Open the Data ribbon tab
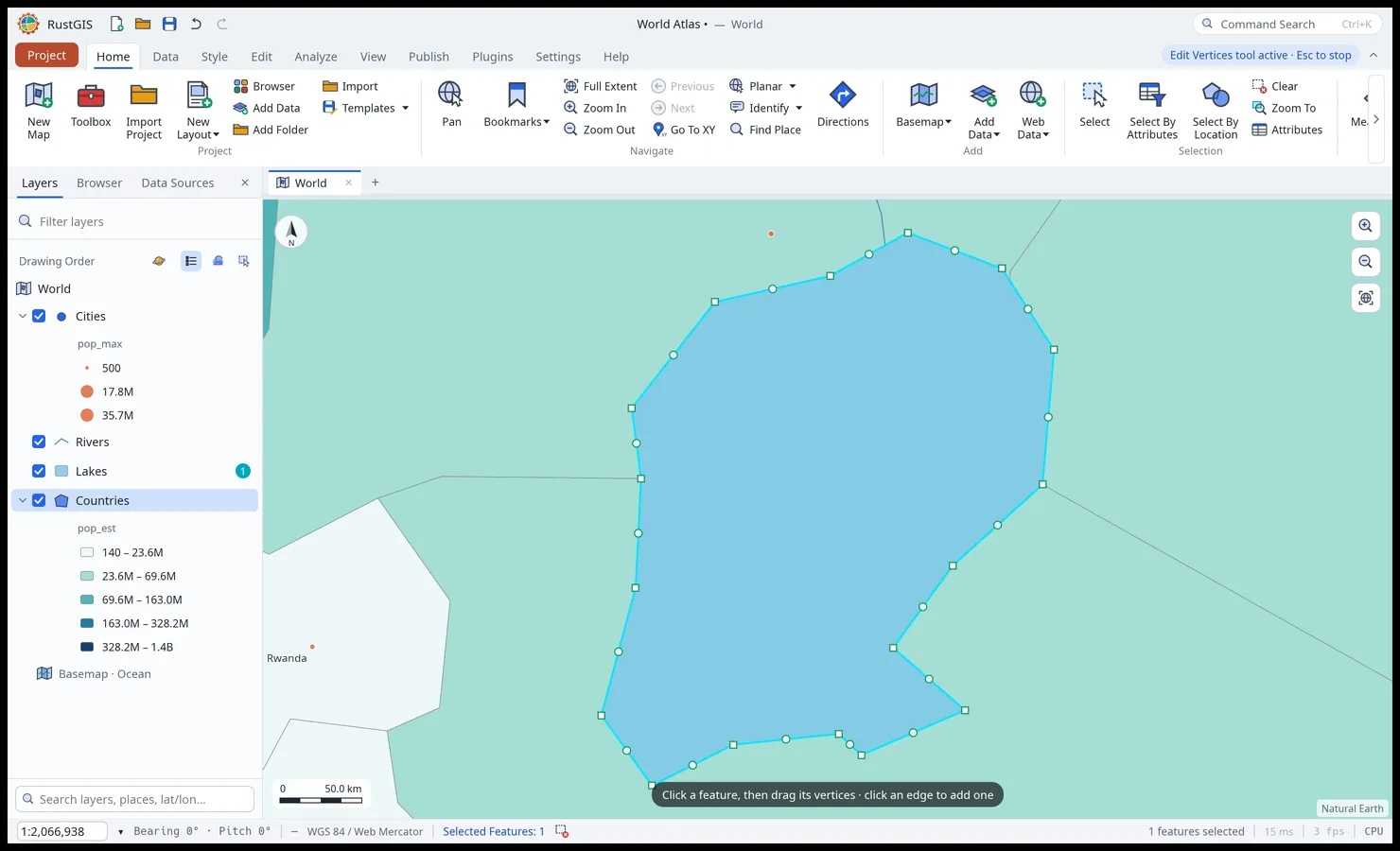 tap(166, 57)
